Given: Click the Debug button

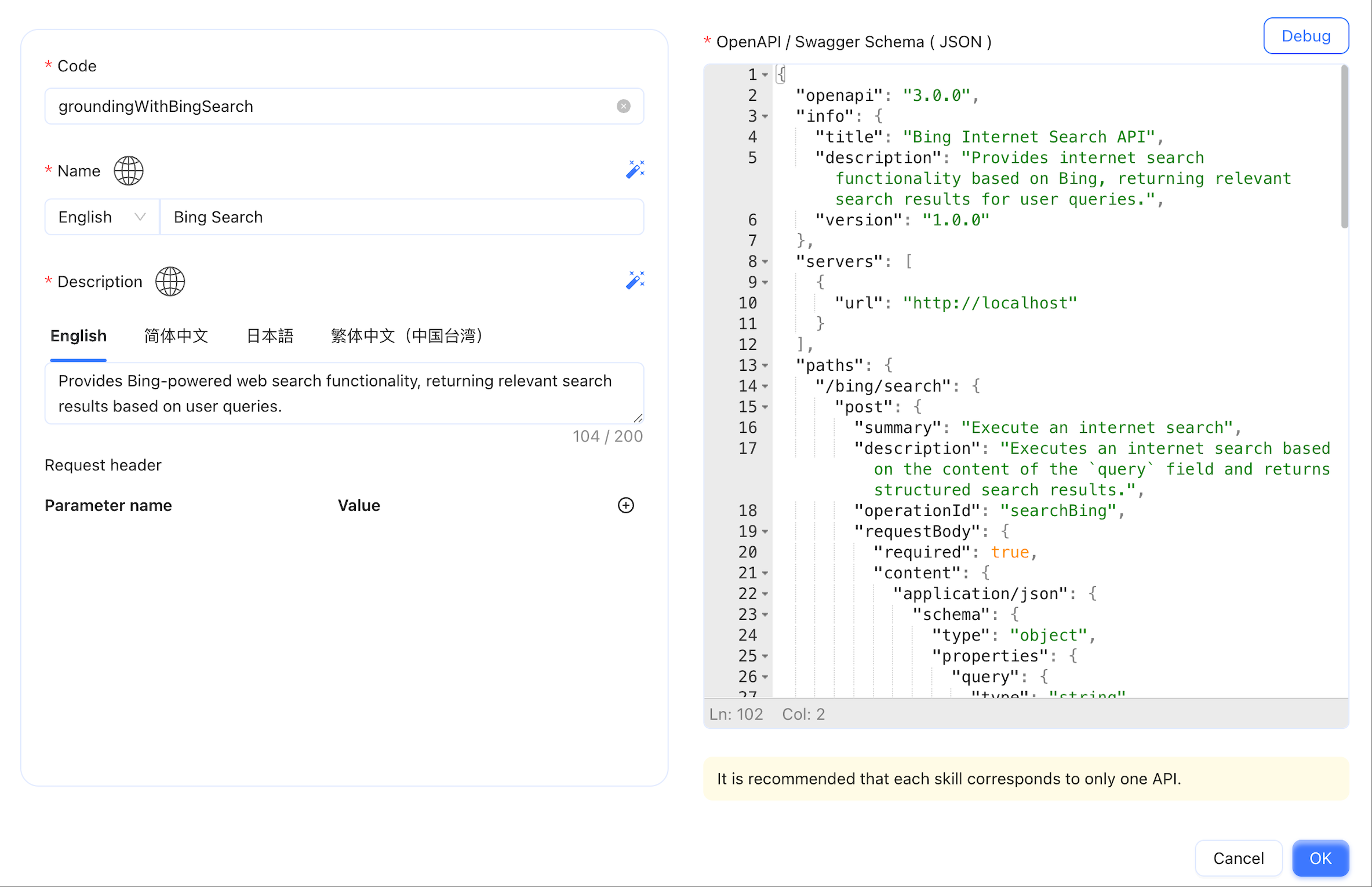Looking at the screenshot, I should [x=1305, y=36].
